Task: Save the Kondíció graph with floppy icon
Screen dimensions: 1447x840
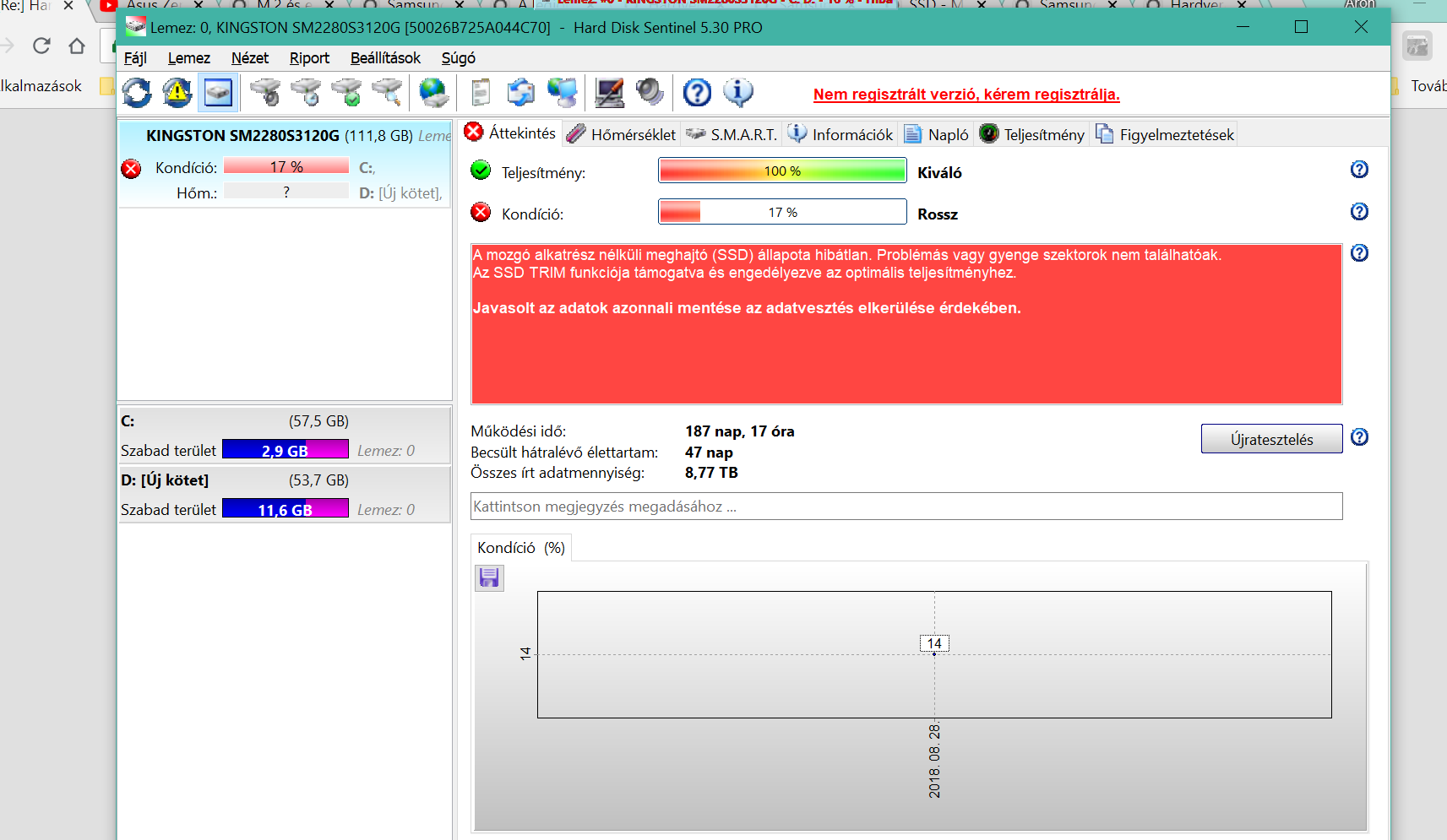Action: 489,577
